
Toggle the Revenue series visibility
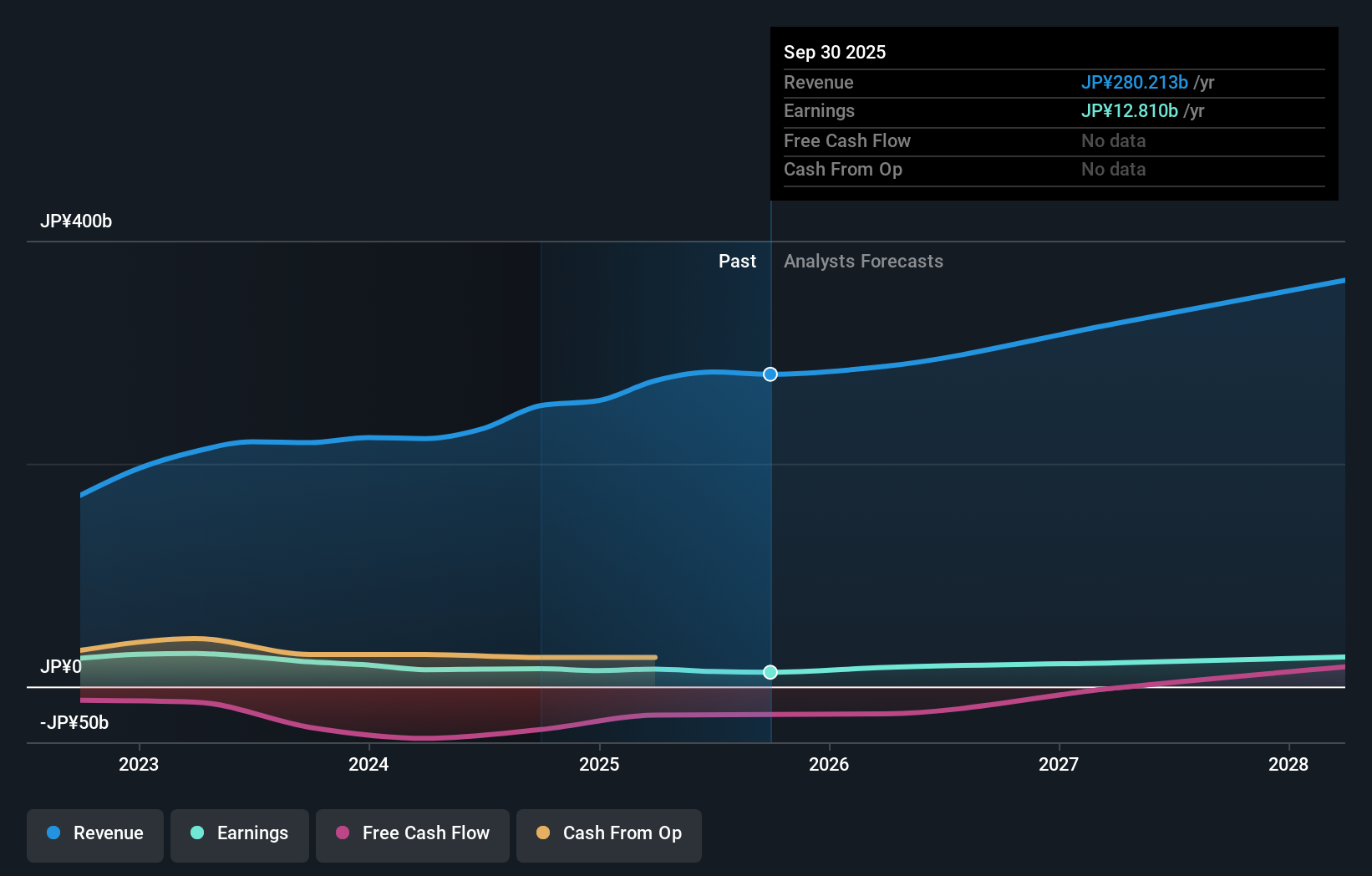94,835
